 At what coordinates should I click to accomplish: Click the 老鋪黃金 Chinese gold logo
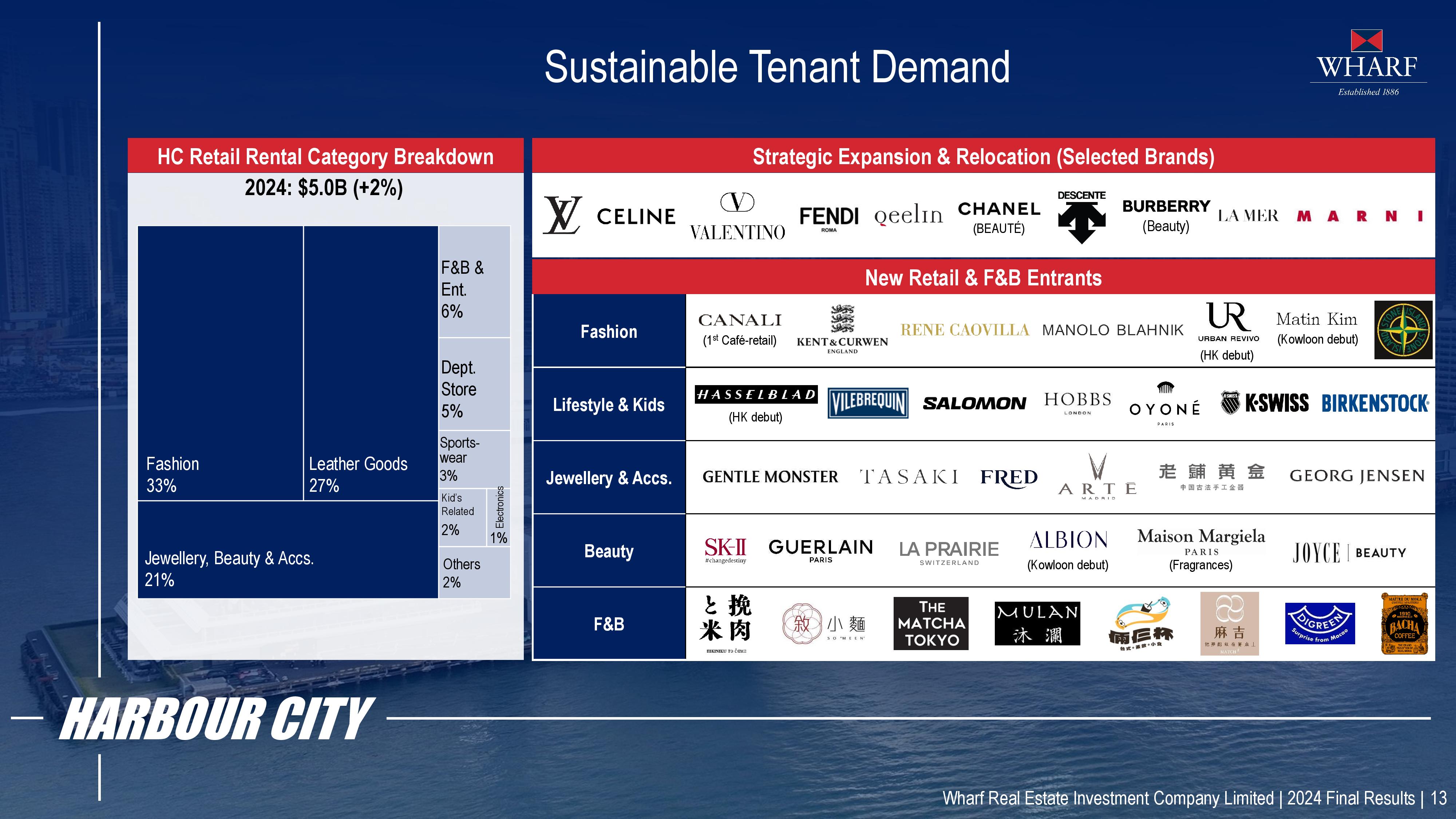[x=1211, y=477]
